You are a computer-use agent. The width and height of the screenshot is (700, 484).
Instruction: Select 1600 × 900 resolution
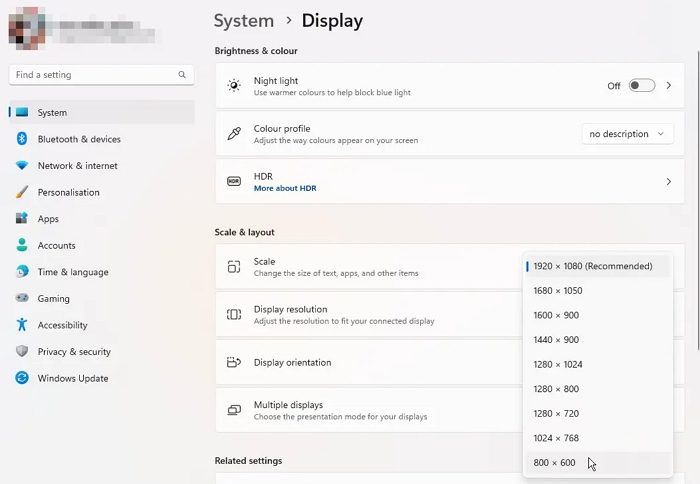597,315
